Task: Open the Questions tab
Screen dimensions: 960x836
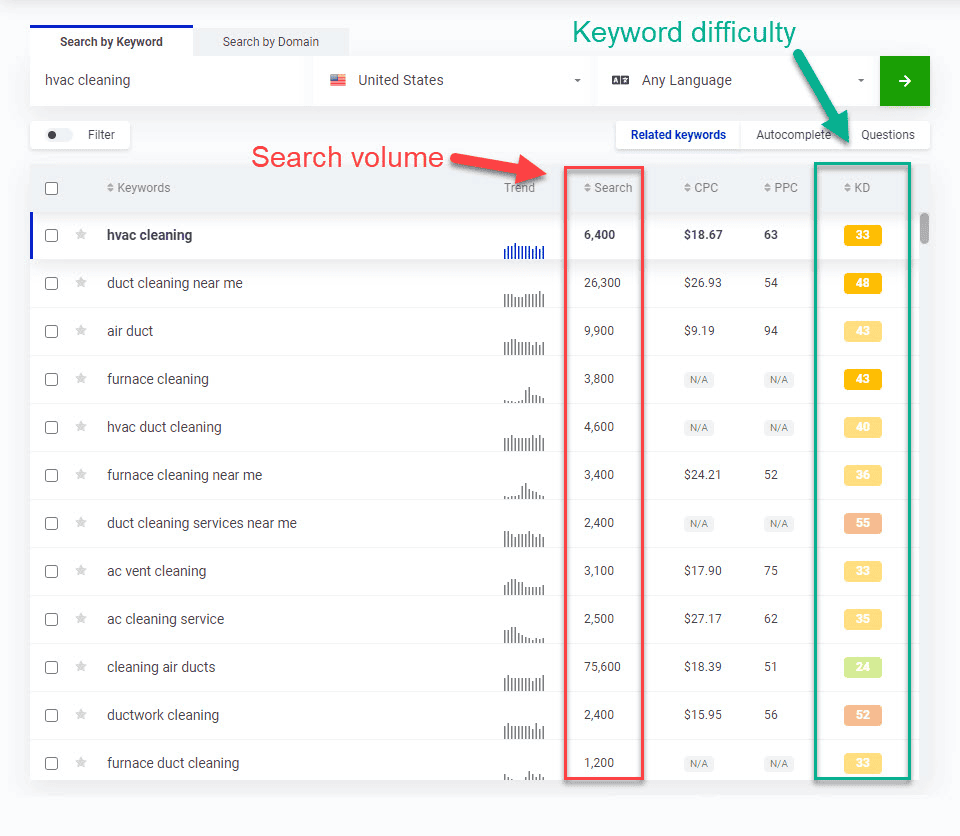Action: (x=887, y=135)
